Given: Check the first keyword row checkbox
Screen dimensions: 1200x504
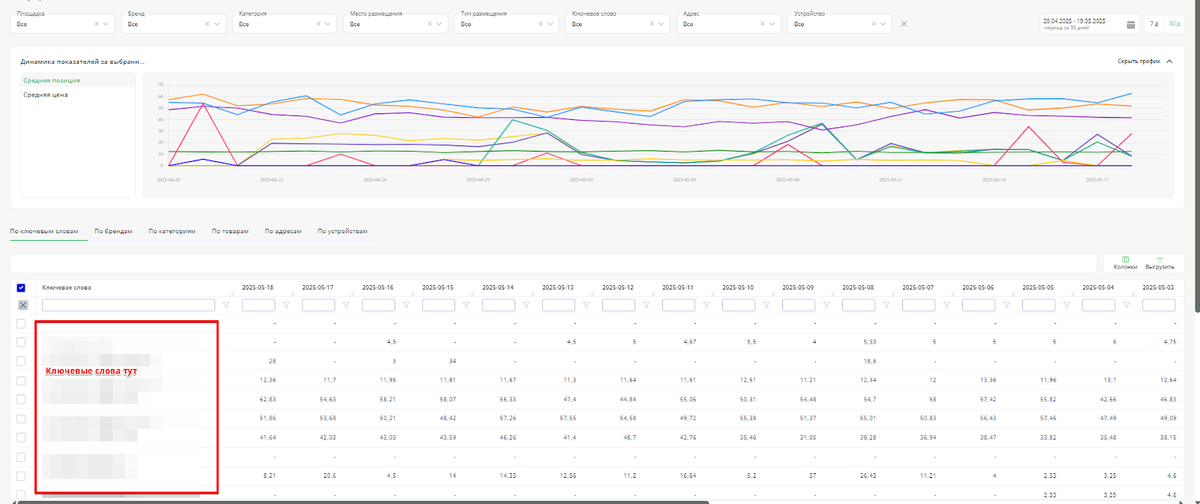Looking at the screenshot, I should (x=22, y=324).
